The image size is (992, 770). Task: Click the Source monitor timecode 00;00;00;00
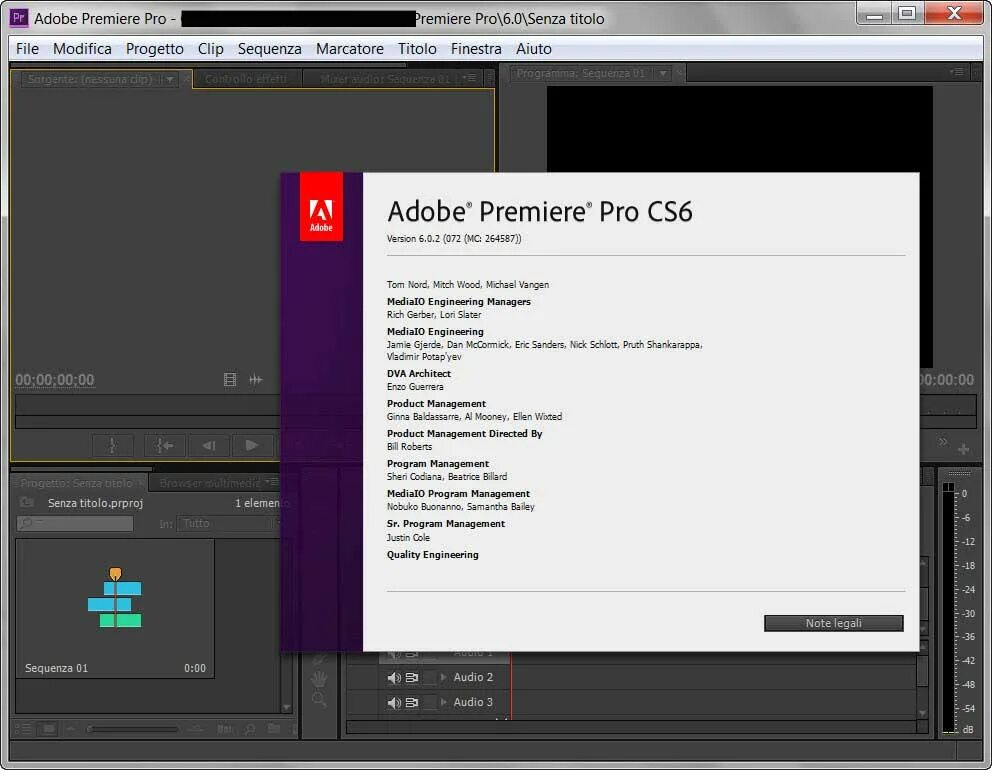coord(55,380)
